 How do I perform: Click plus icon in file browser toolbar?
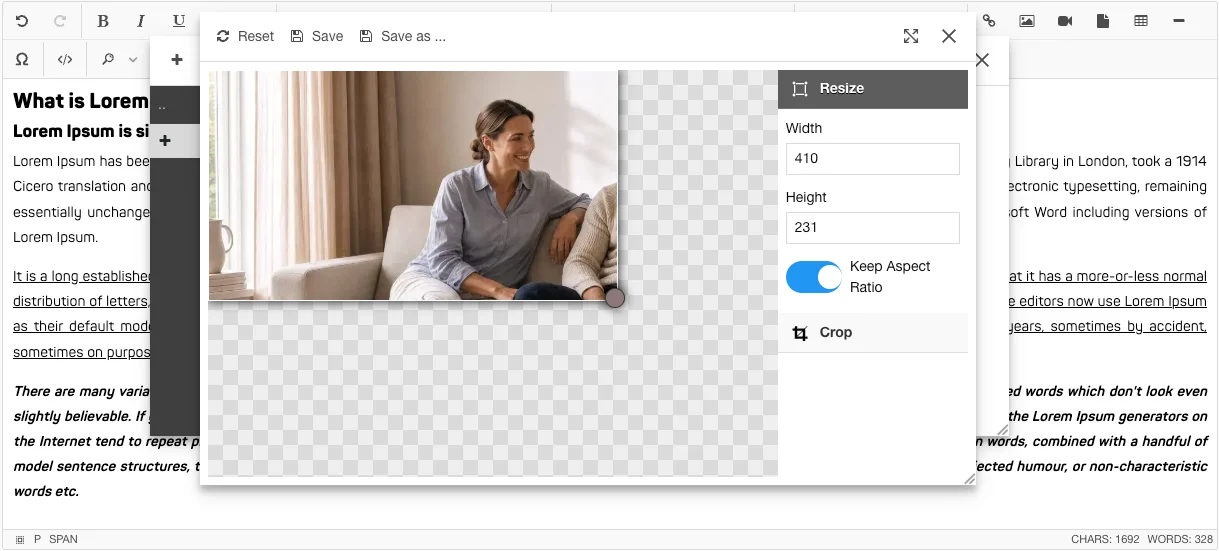click(x=177, y=60)
